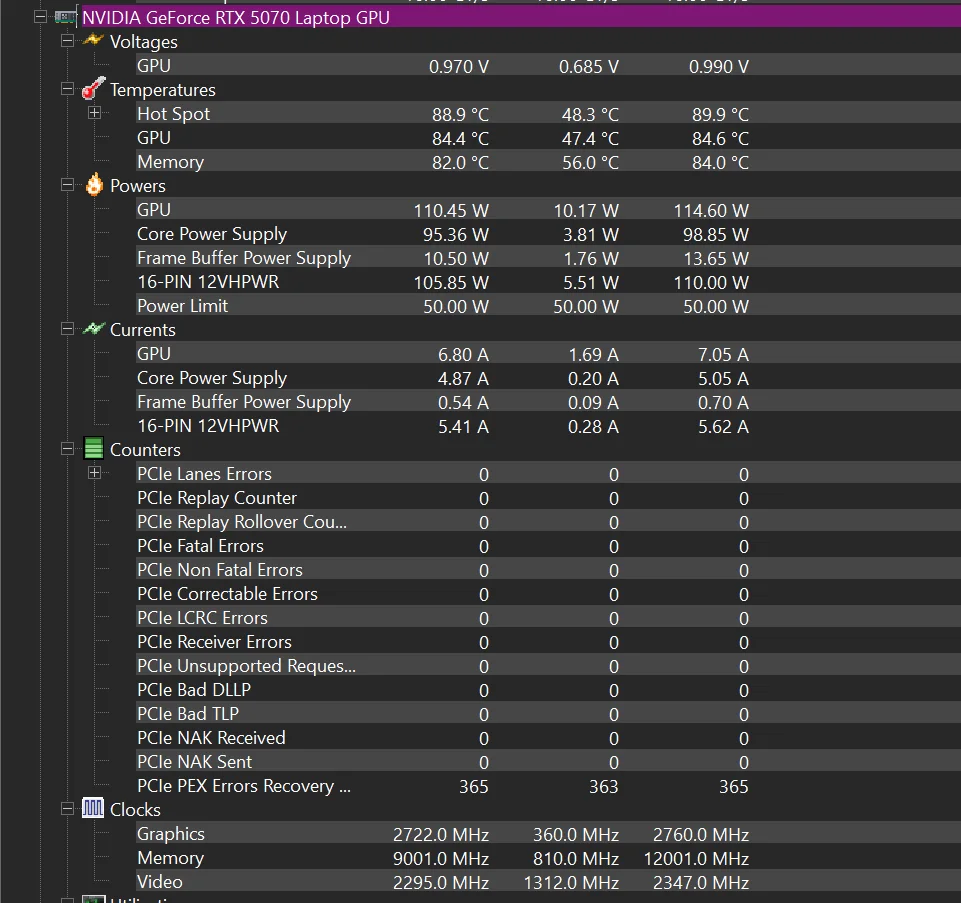Screen dimensions: 961x903
Task: Select Memory clock row showing 9001.0 MHz
Action: pos(548,858)
